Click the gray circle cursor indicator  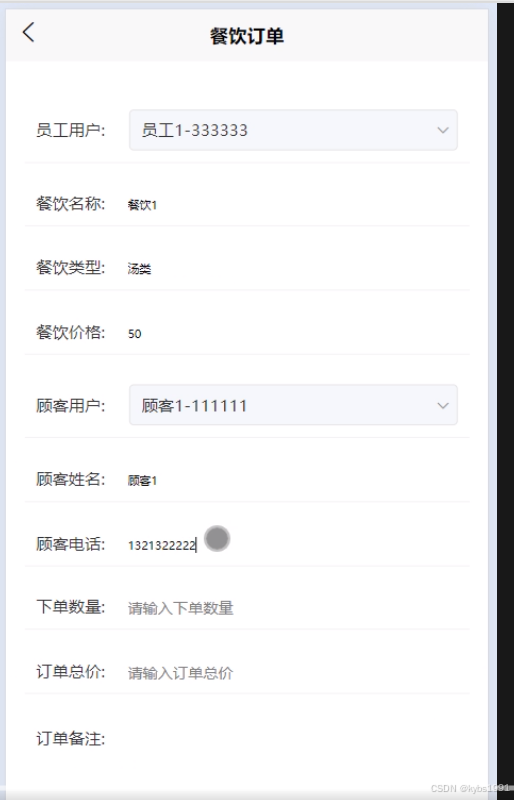pyautogui.click(x=217, y=539)
